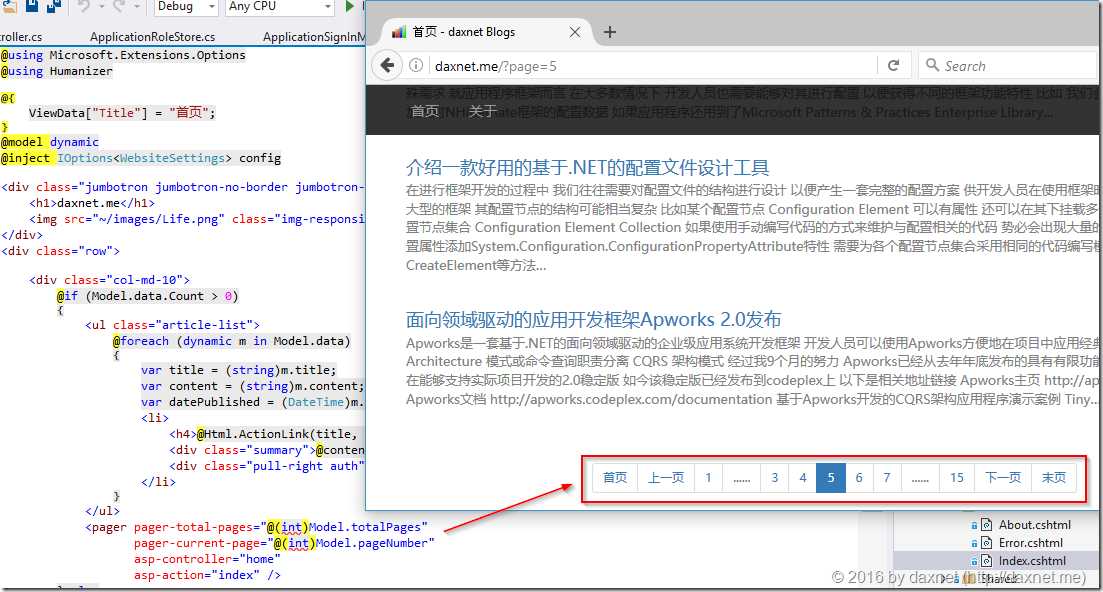This screenshot has height=592, width=1103.
Task: Click the @foreach line in code editor
Action: click(231, 341)
